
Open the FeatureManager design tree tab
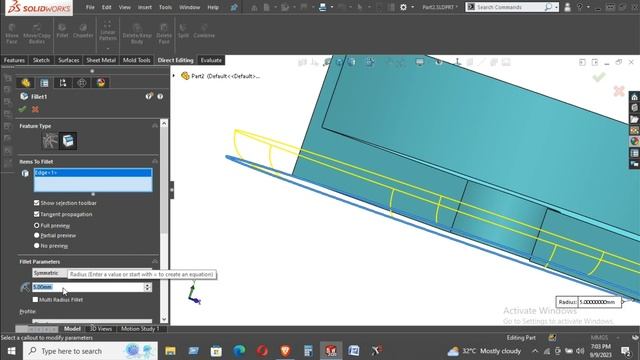[x=26, y=83]
